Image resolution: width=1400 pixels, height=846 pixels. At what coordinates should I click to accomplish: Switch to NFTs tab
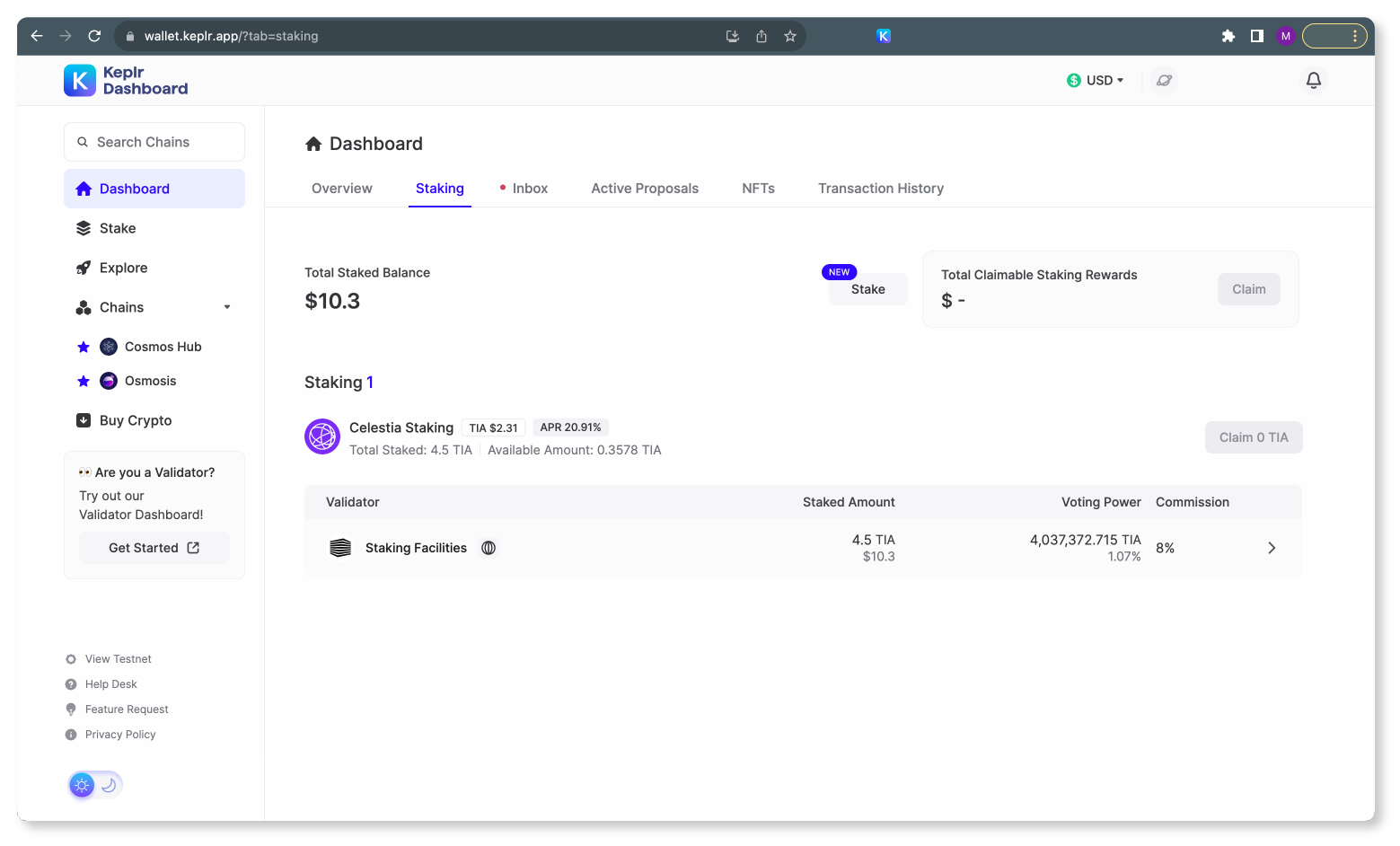pos(759,189)
